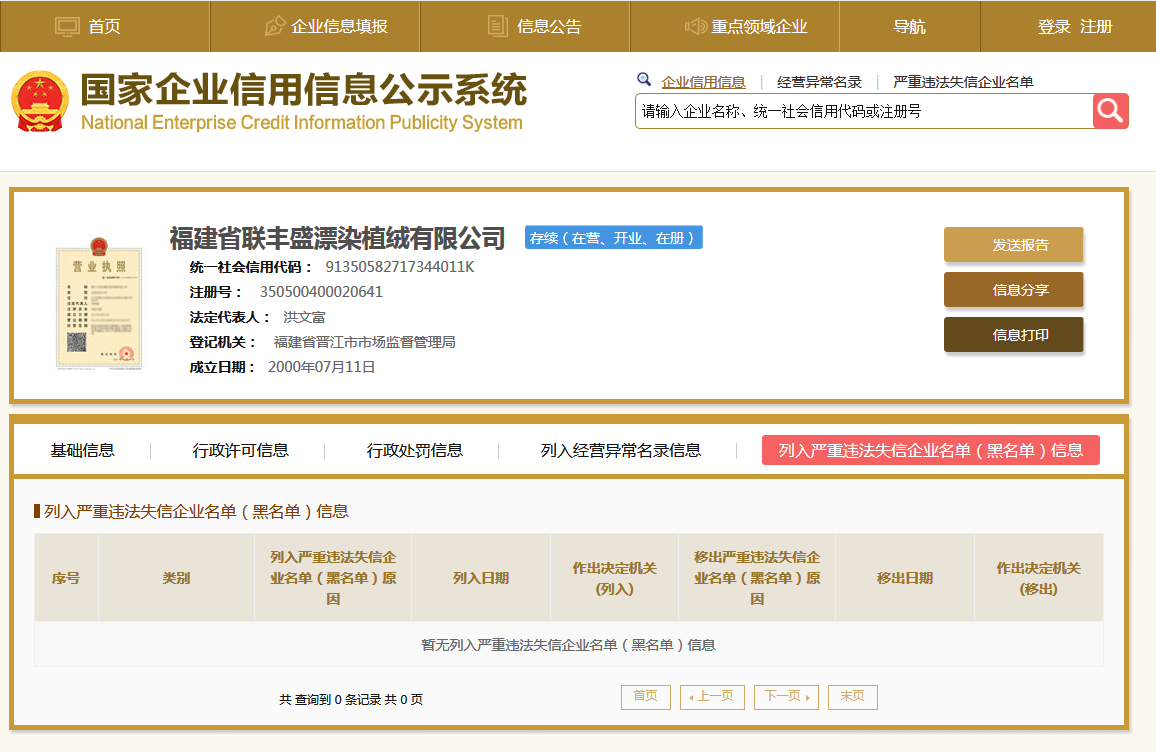Switch to the 行政许可信息 tab
The height and width of the screenshot is (752, 1156).
241,450
